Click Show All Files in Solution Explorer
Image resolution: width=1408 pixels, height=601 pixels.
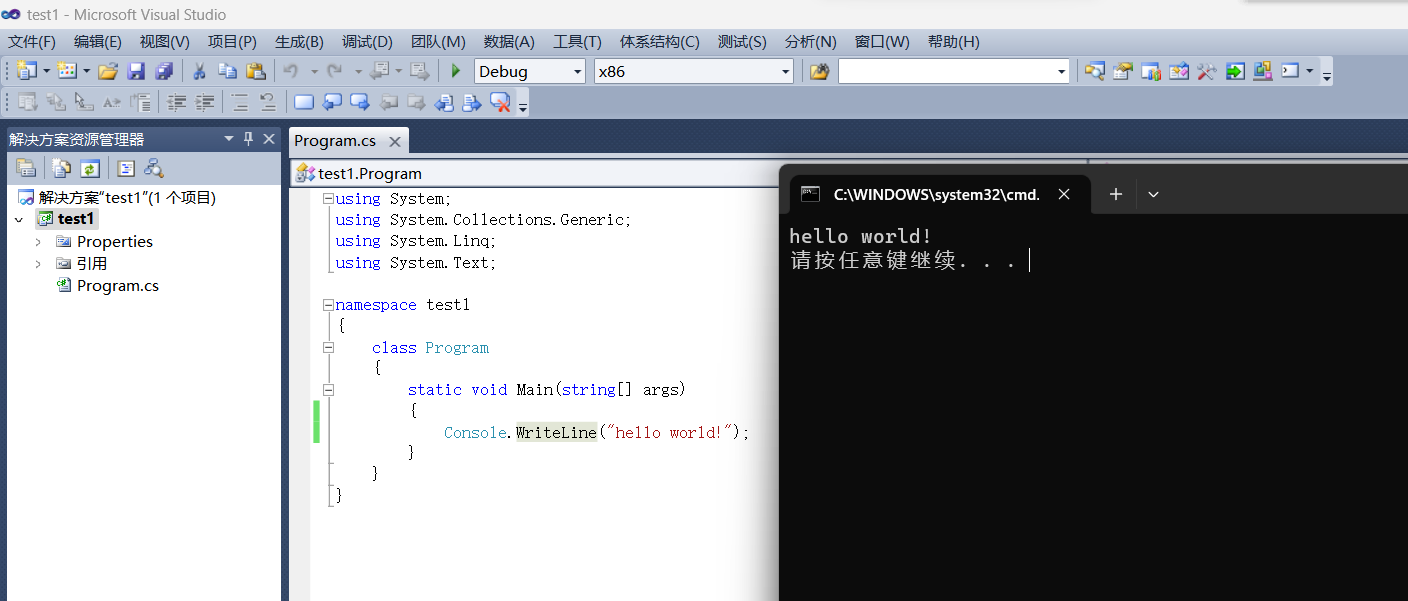(62, 168)
